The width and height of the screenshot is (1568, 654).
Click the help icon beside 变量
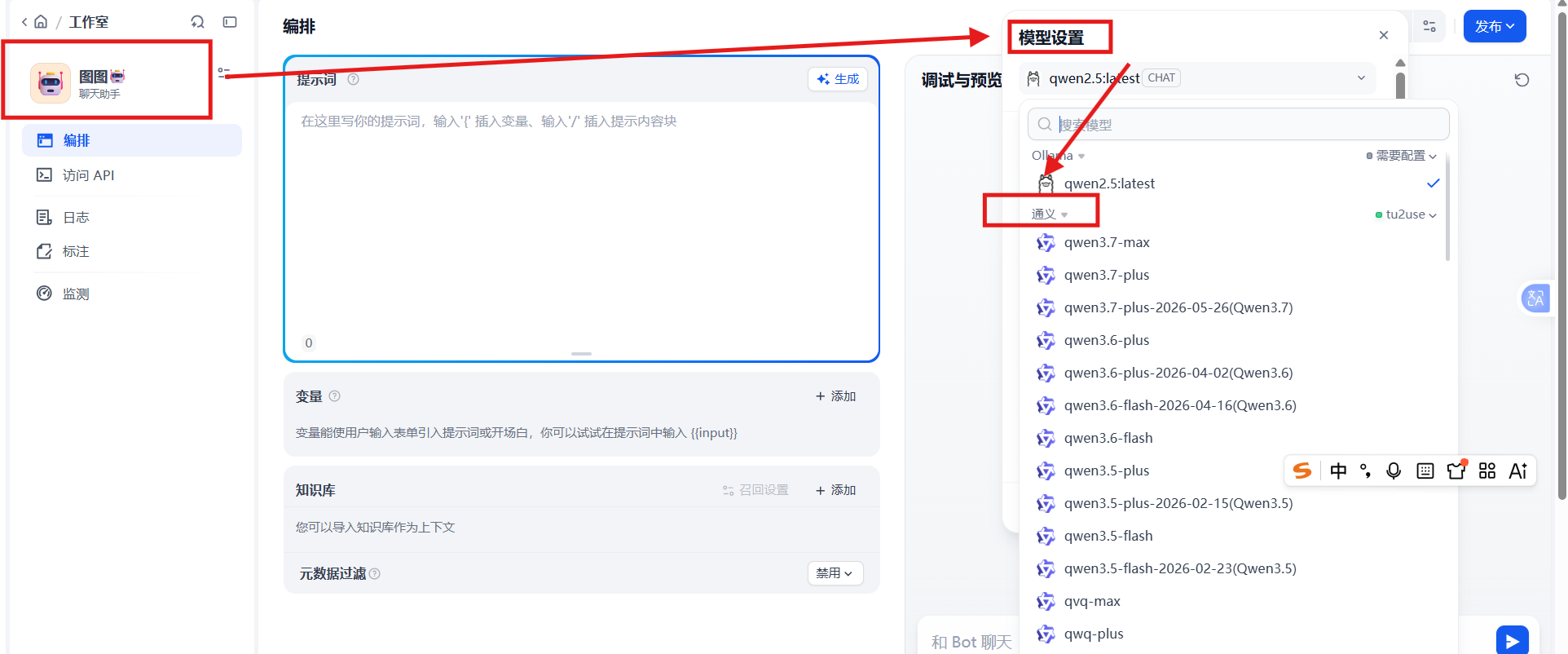tap(334, 396)
